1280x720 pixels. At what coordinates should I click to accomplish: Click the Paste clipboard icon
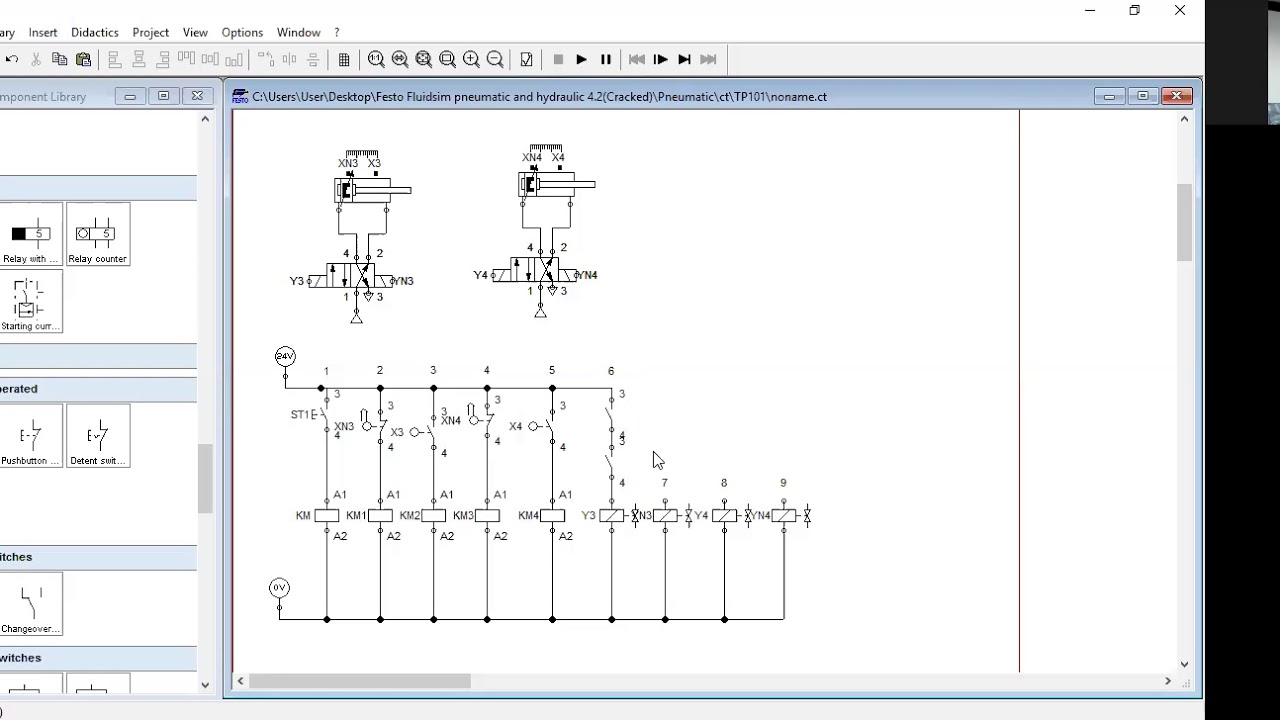(x=84, y=60)
